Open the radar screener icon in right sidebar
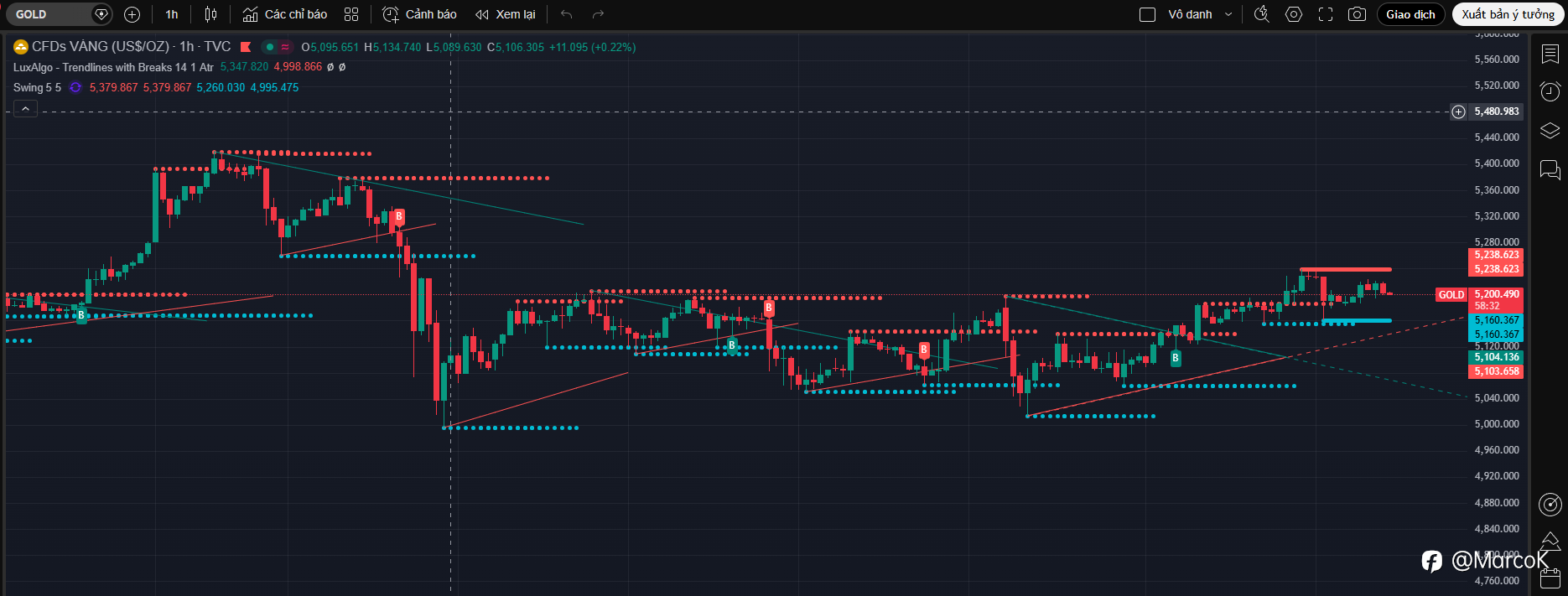 coord(1550,504)
